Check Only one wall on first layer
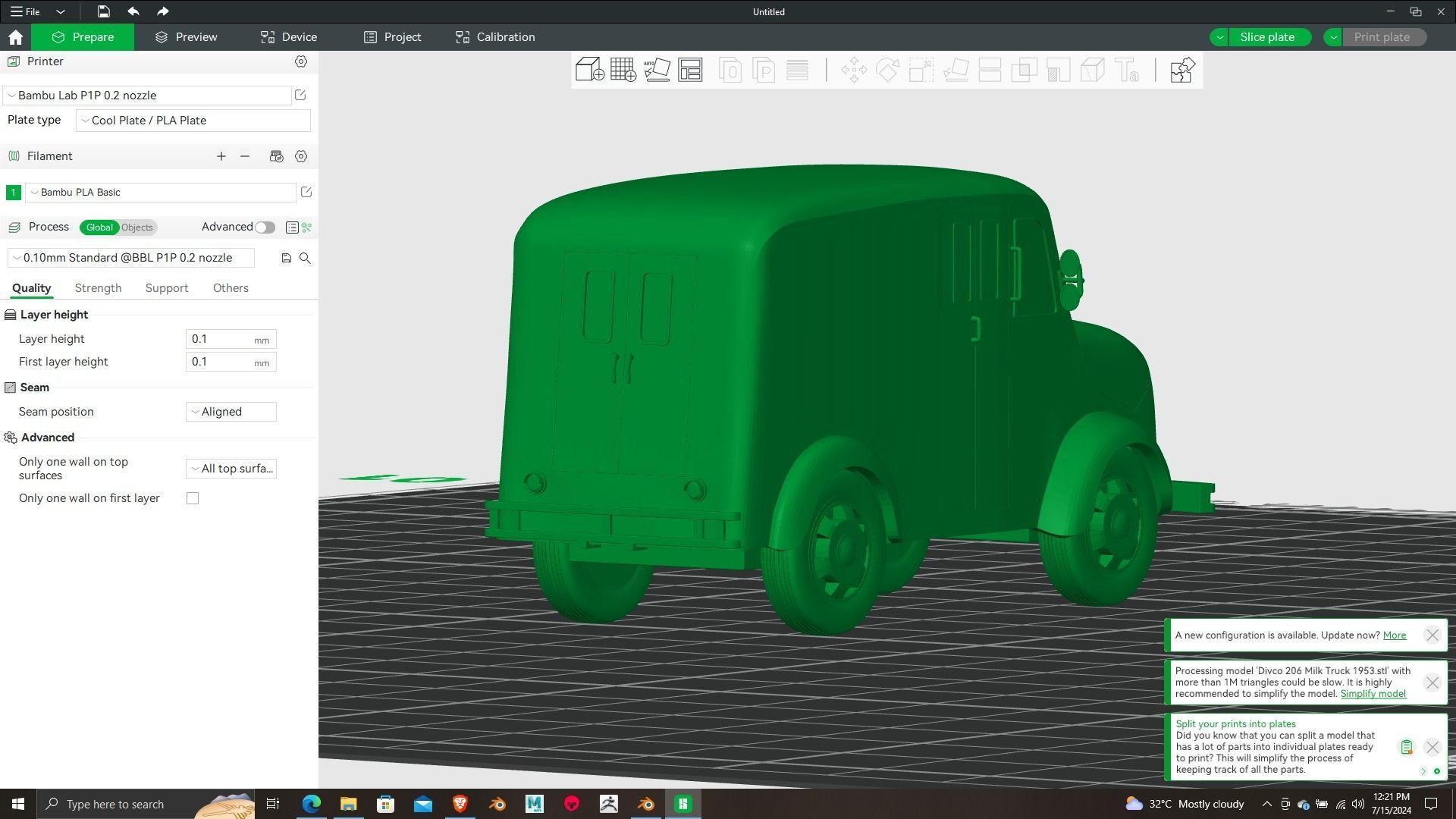 coord(193,498)
